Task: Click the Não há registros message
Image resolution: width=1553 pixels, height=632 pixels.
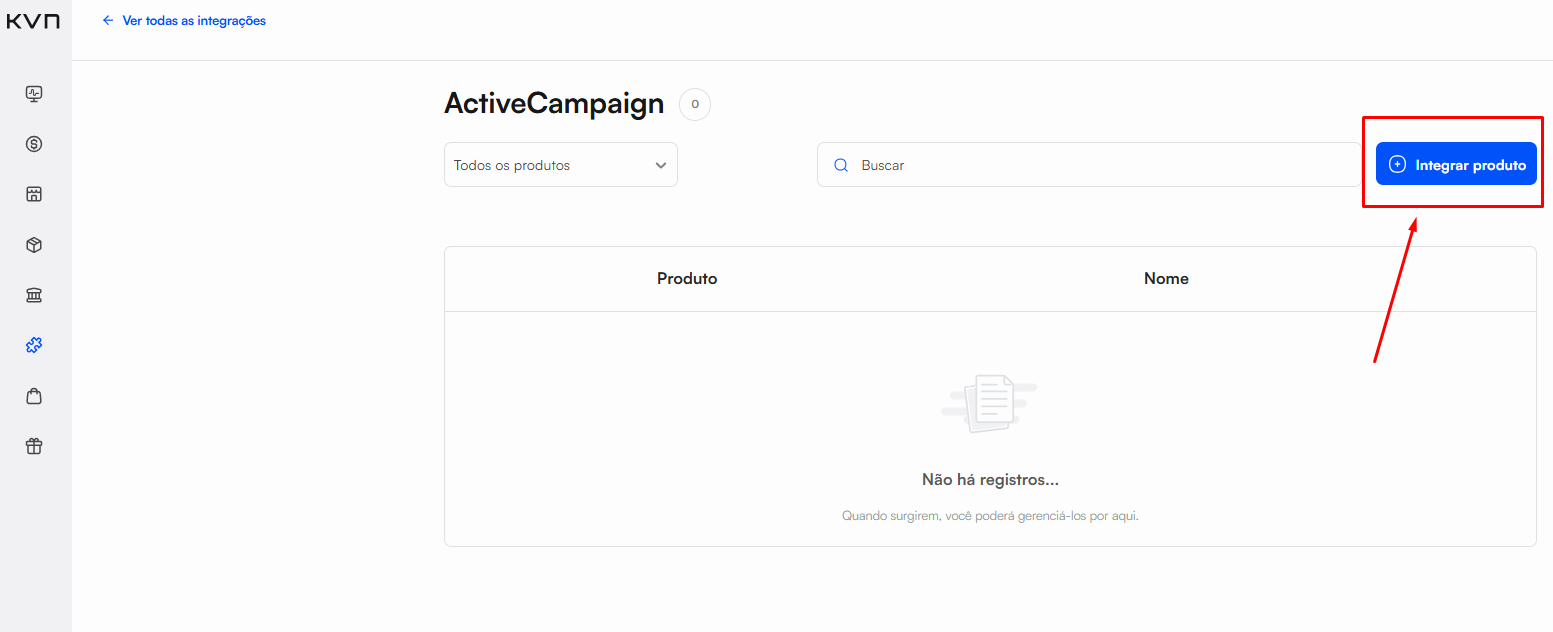Action: 990,480
